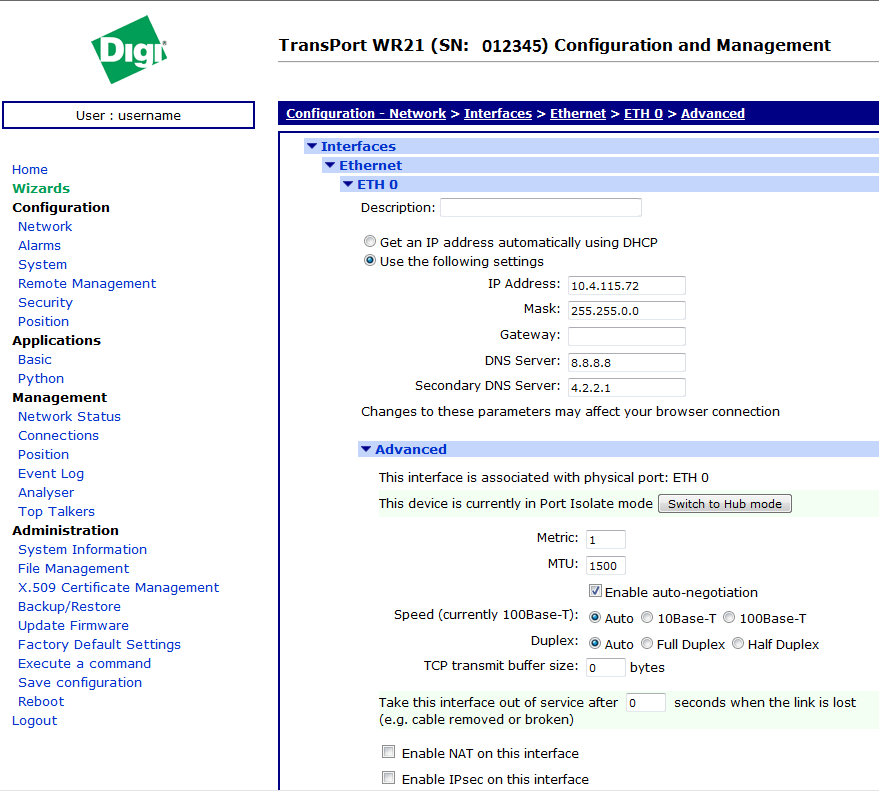The height and width of the screenshot is (793, 879).
Task: Click the IP Address input field
Action: point(626,285)
